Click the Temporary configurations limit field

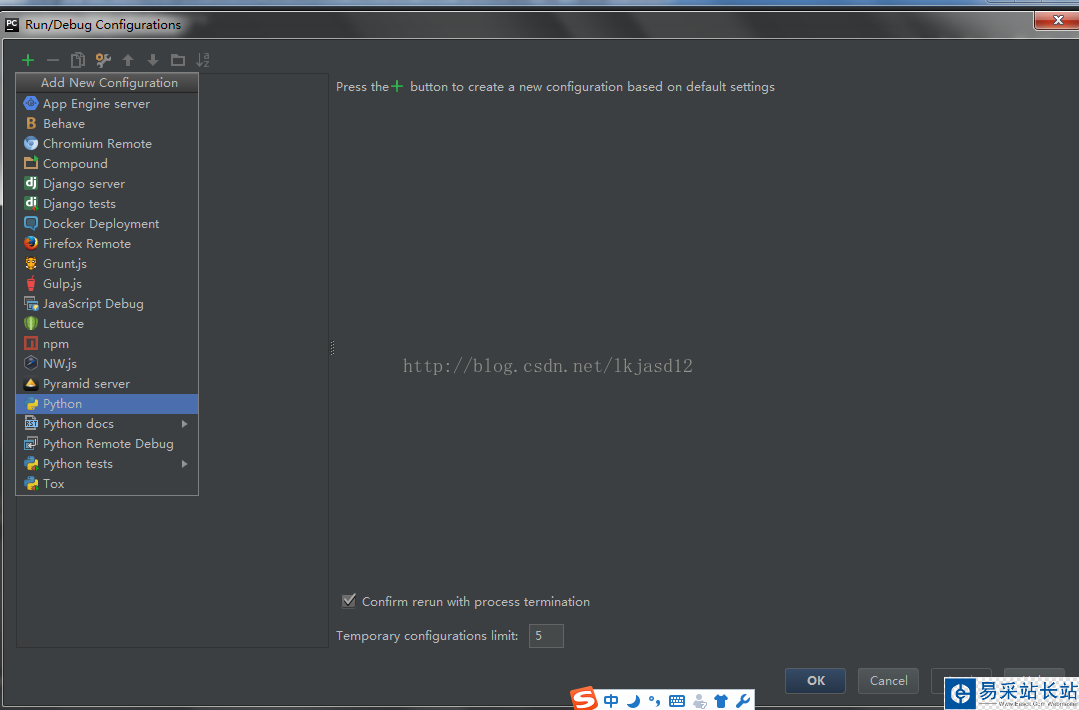(x=546, y=636)
